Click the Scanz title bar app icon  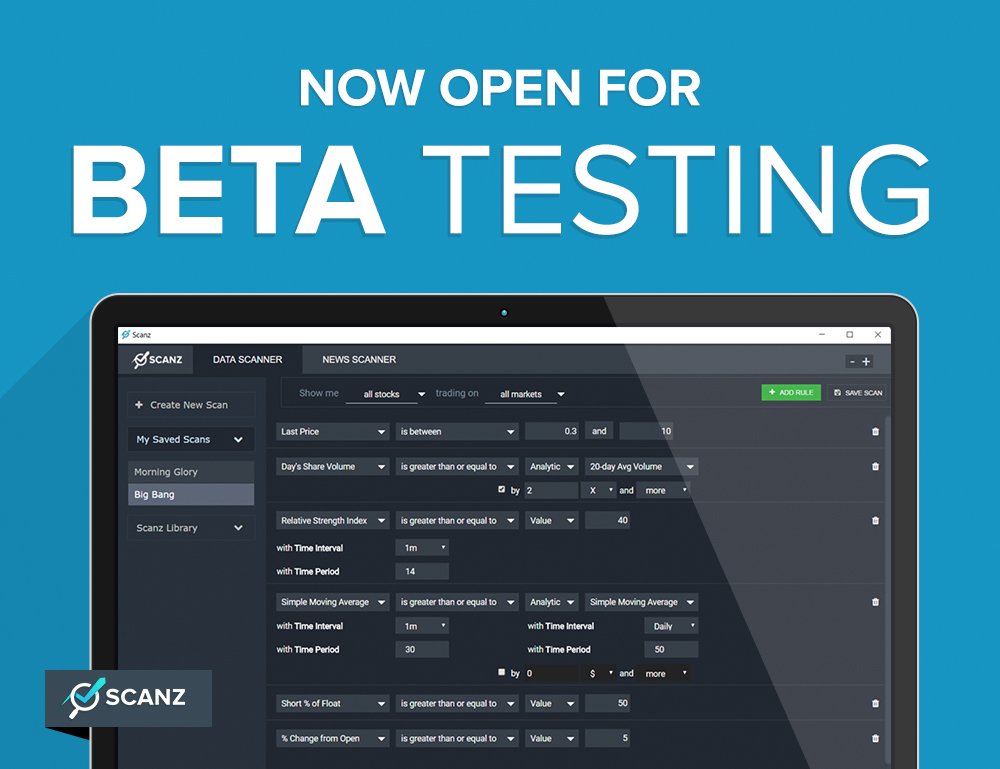[x=126, y=334]
